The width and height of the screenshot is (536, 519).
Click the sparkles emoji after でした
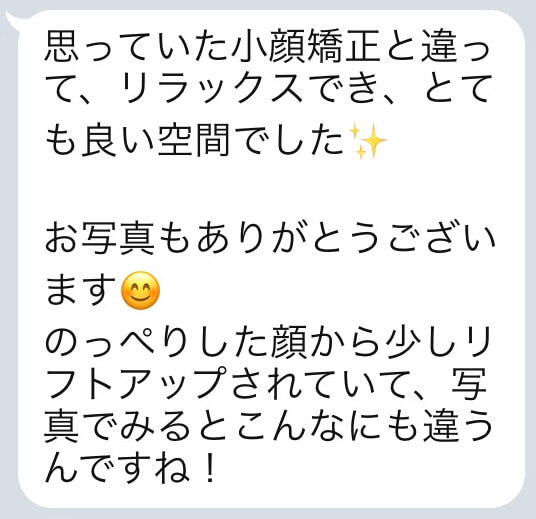(x=367, y=141)
